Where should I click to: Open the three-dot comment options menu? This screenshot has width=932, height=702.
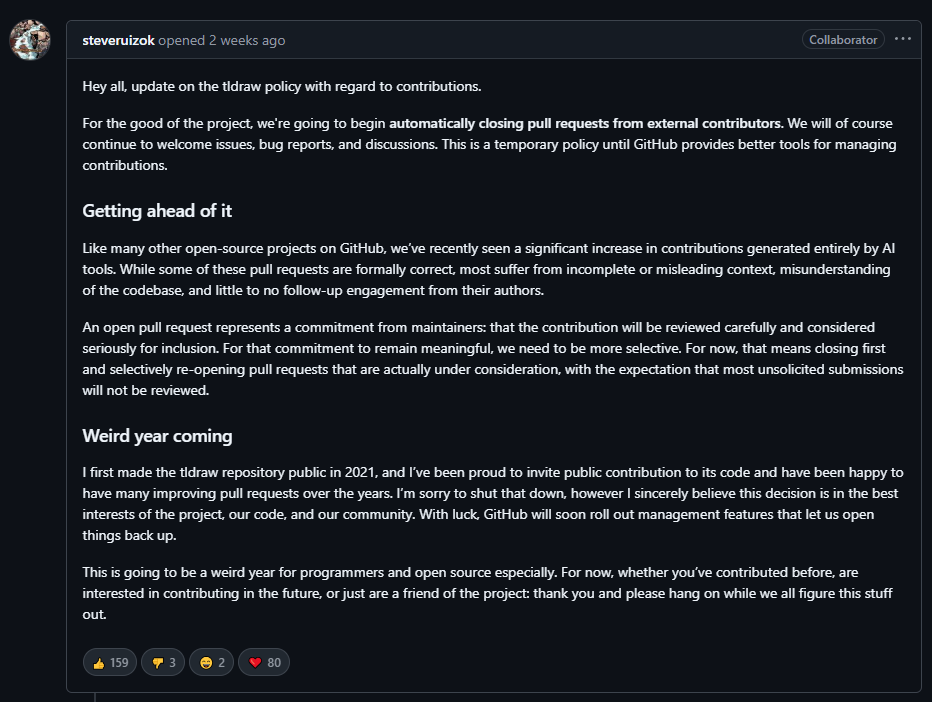[903, 40]
